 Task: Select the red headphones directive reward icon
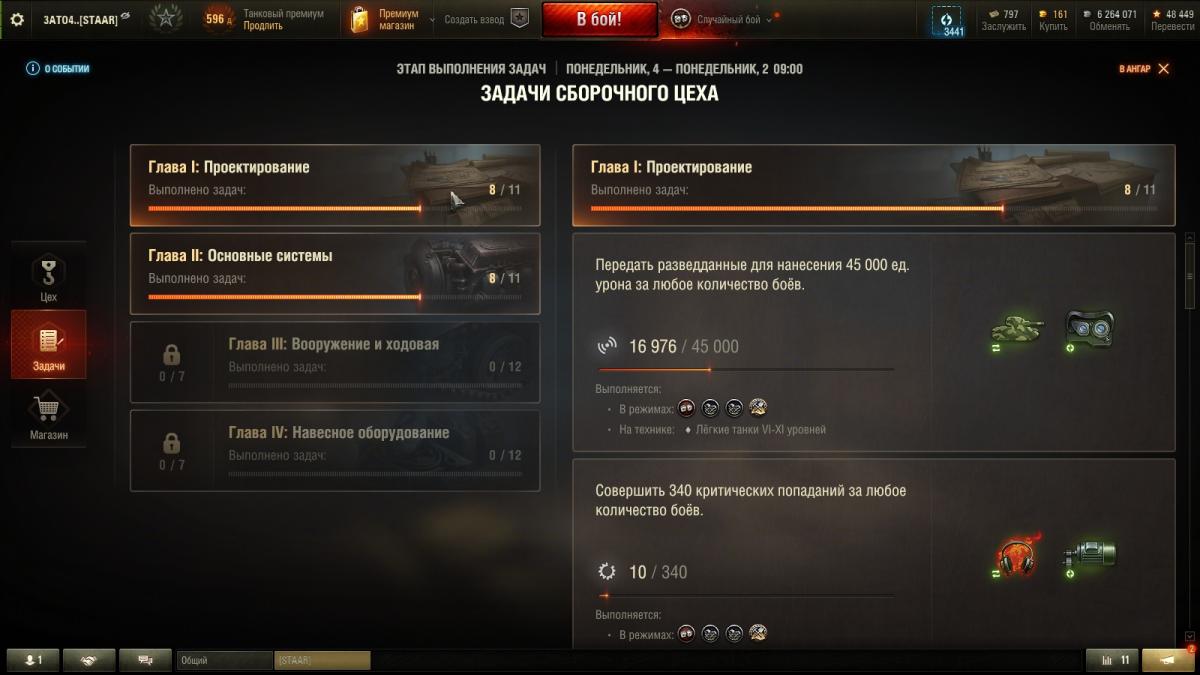[x=1016, y=556]
